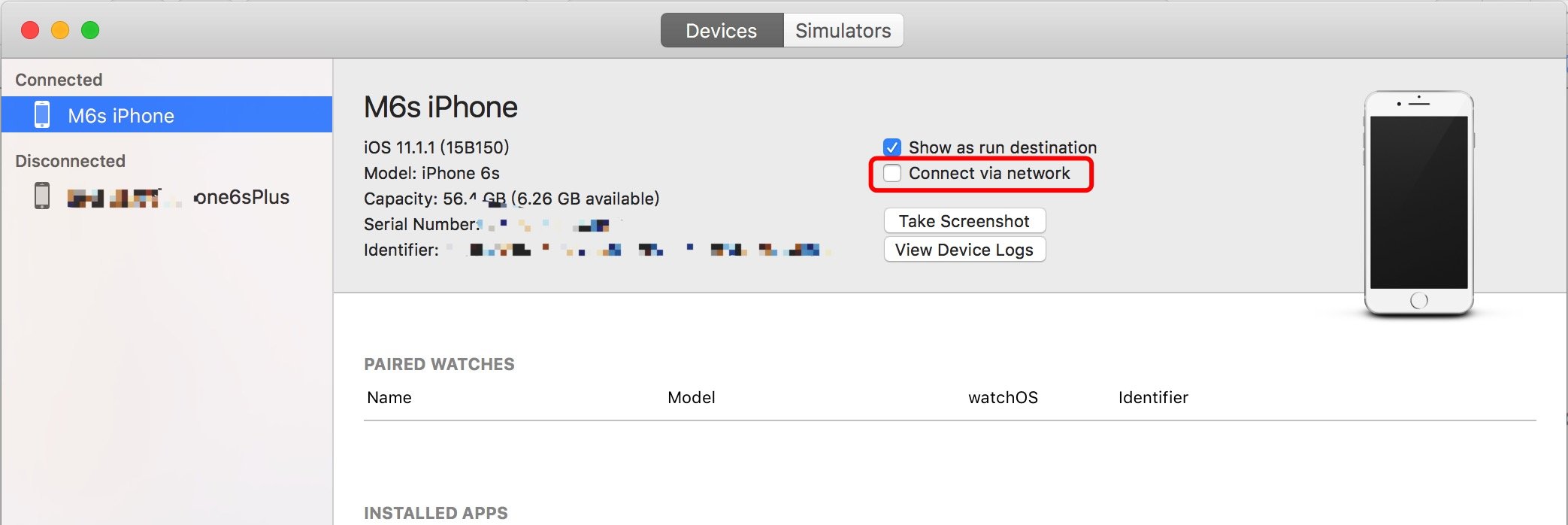Viewport: 1568px width, 525px height.
Task: Open View Device Logs
Action: point(964,250)
